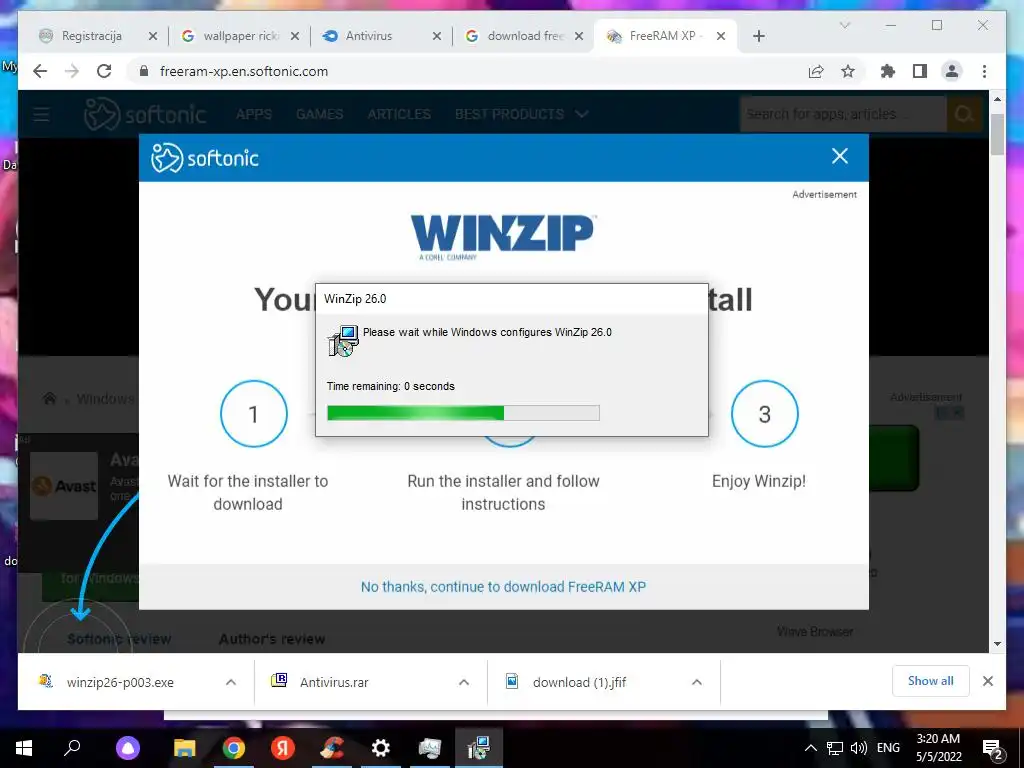This screenshot has height=768, width=1024.
Task: Open the notification center icon
Action: tap(992, 748)
